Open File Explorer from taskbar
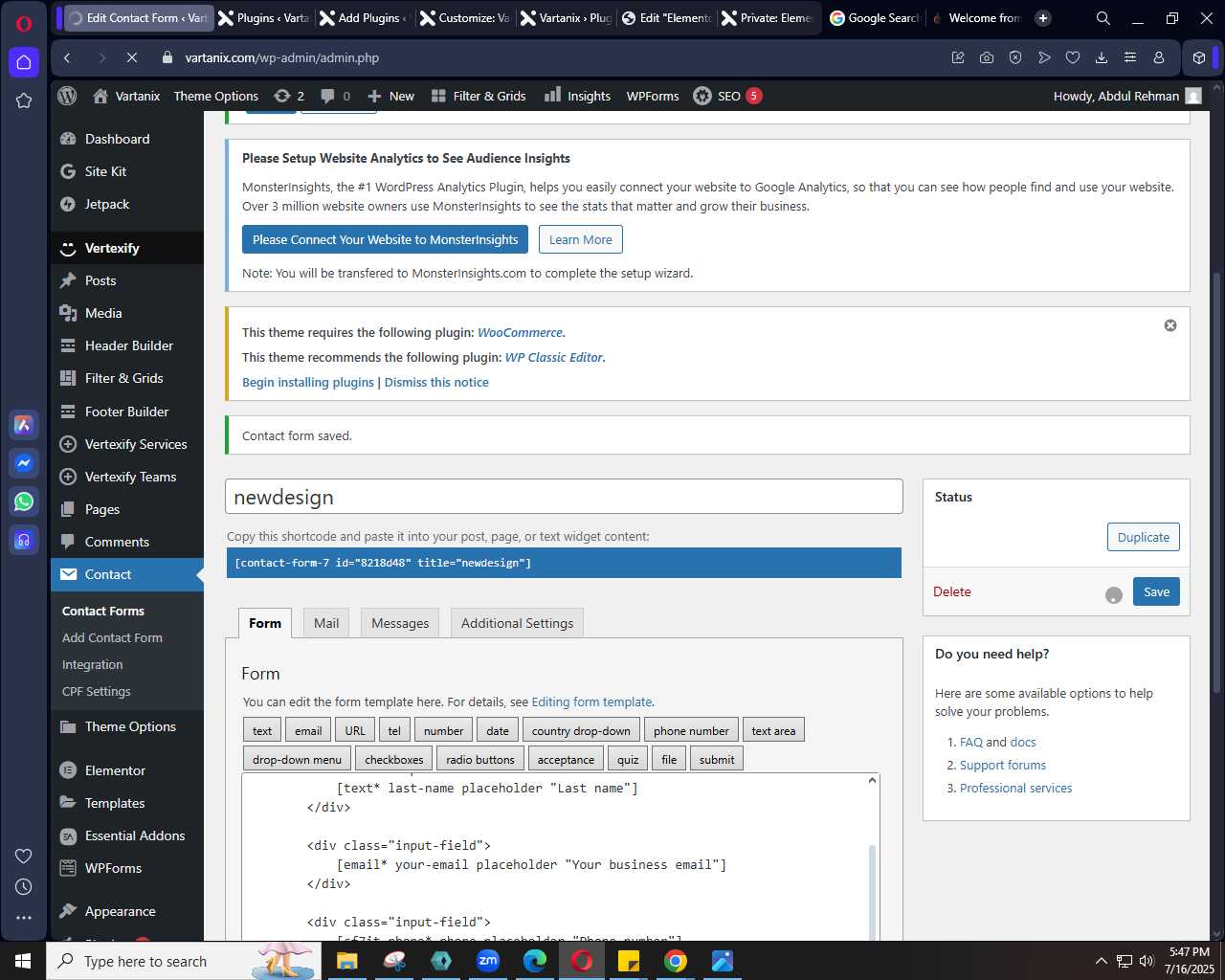Screen dimensions: 1225x980 tap(346, 961)
